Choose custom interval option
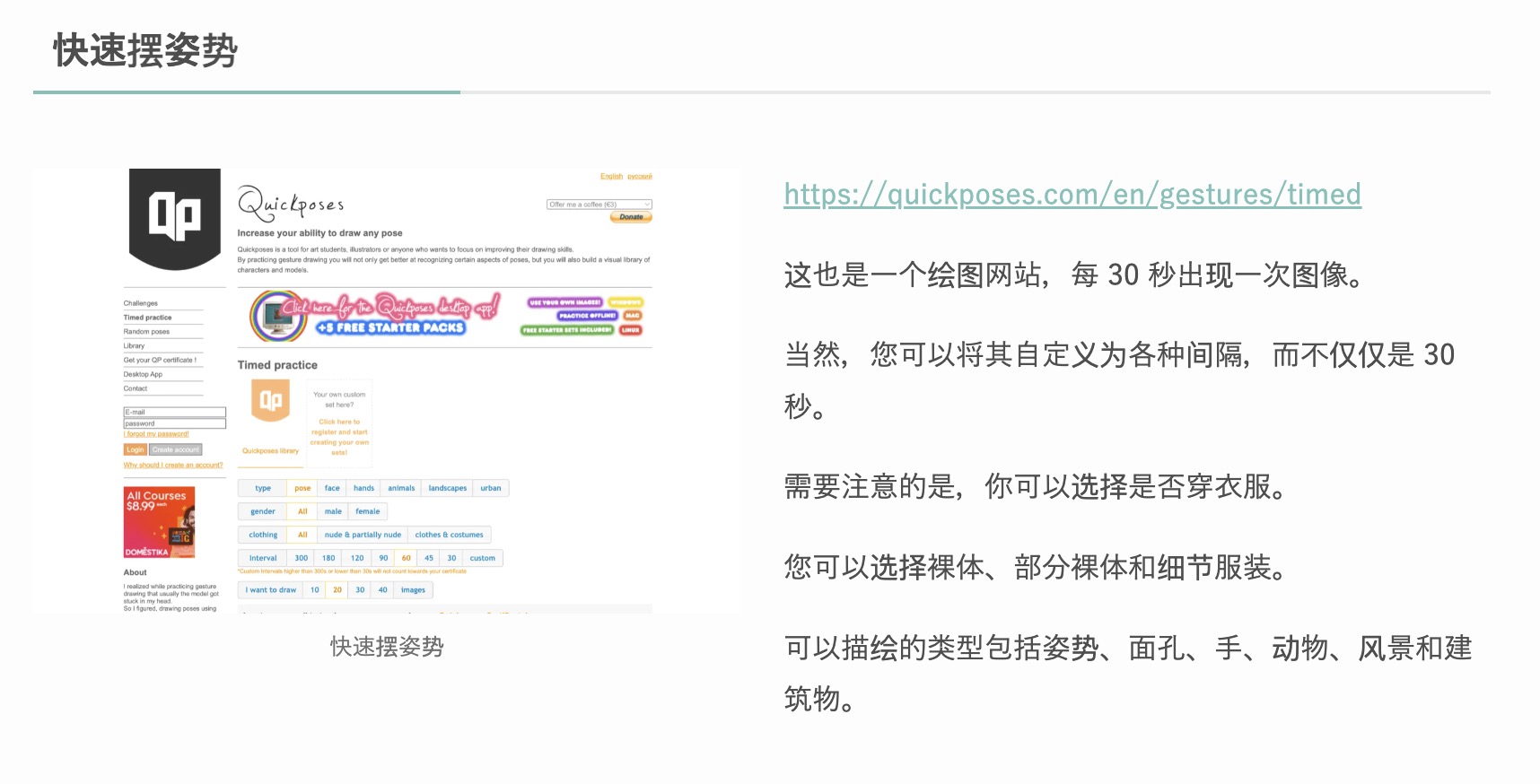Viewport: 1540px width, 784px height. 482,558
